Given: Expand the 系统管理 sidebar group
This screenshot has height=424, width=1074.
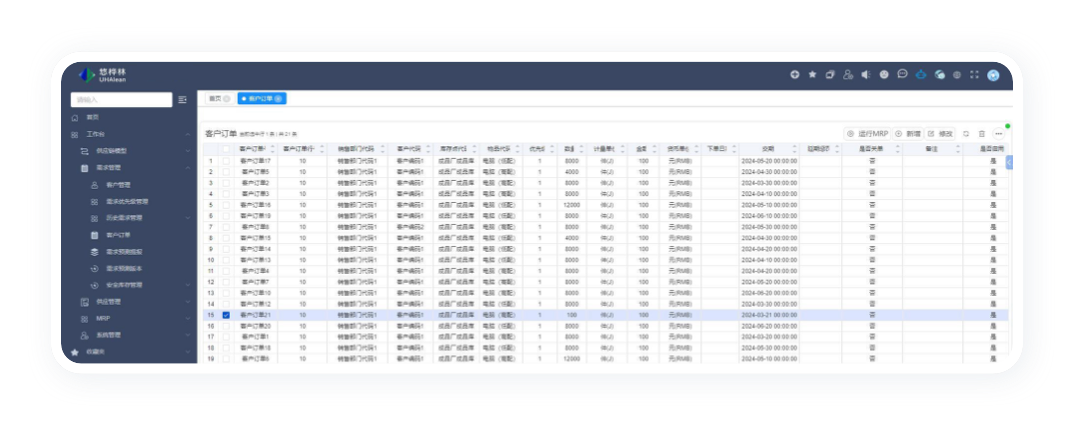Looking at the screenshot, I should pyautogui.click(x=188, y=336).
